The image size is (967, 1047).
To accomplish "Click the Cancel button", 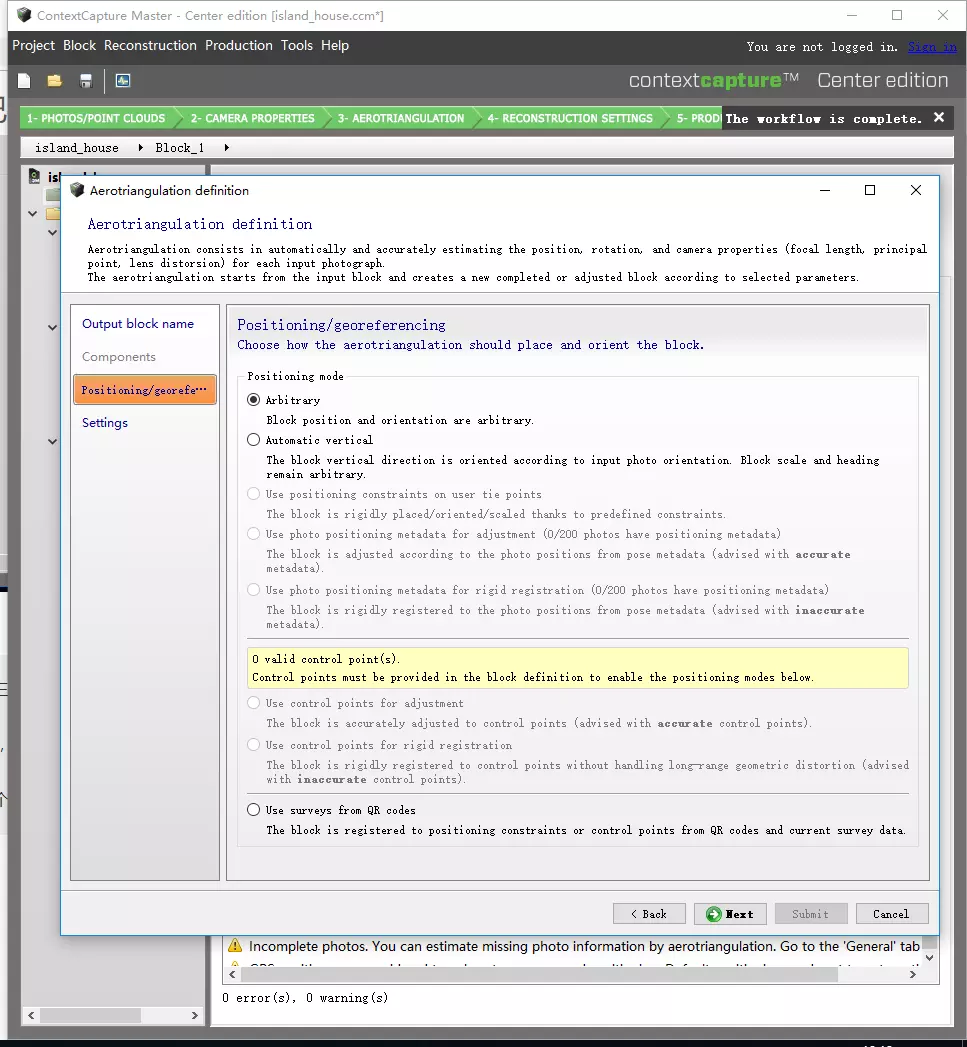I will coord(892,914).
